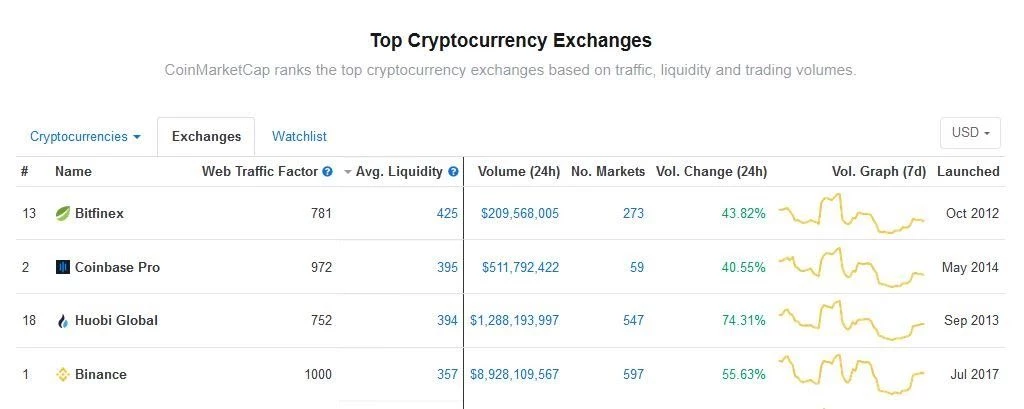Open the Cryptocurrencies dropdown menu
1024x409 pixels.
click(85, 136)
